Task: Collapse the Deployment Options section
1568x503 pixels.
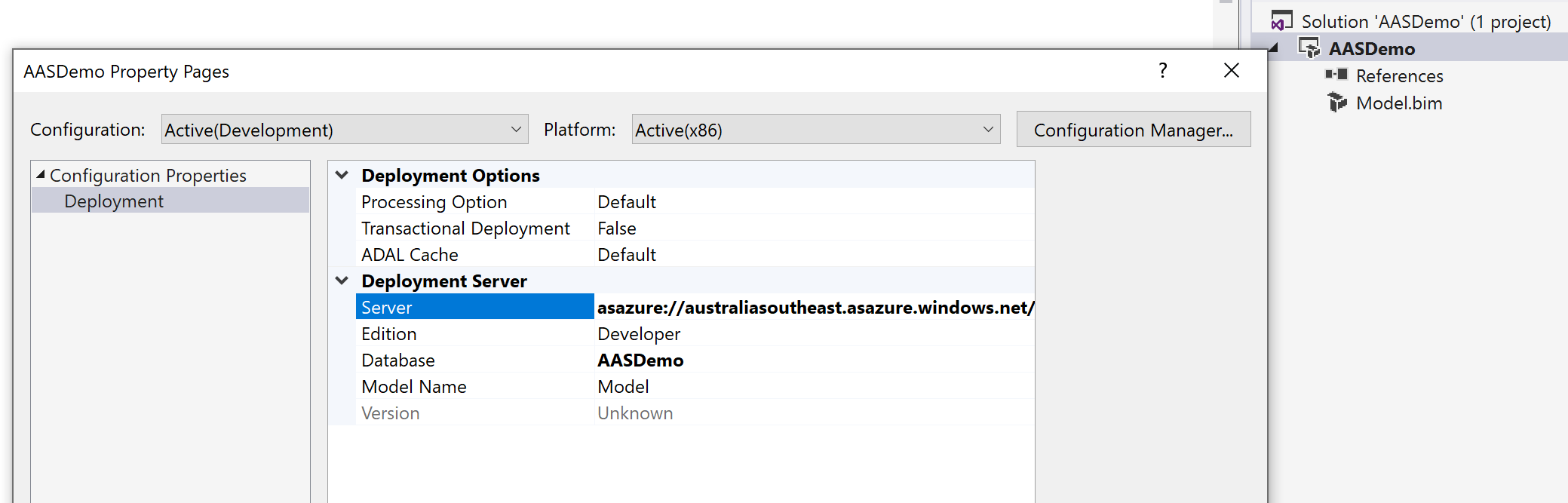Action: click(342, 175)
